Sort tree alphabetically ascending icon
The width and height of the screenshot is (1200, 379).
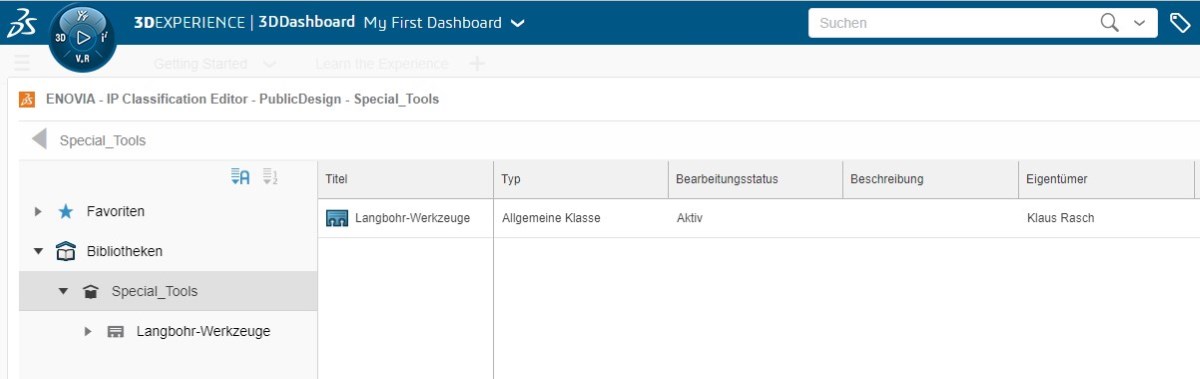(x=240, y=177)
